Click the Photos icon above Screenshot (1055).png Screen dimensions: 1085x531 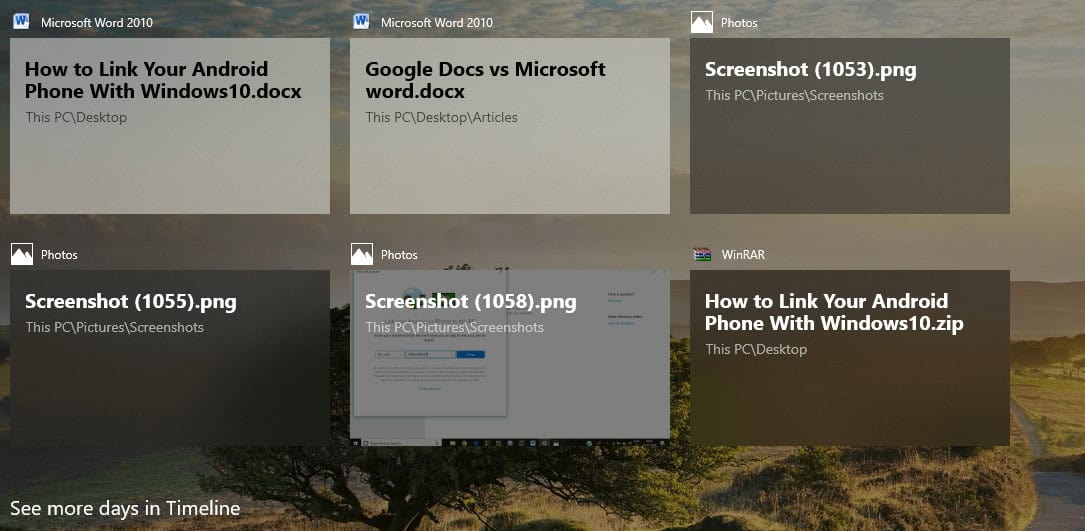coord(22,254)
